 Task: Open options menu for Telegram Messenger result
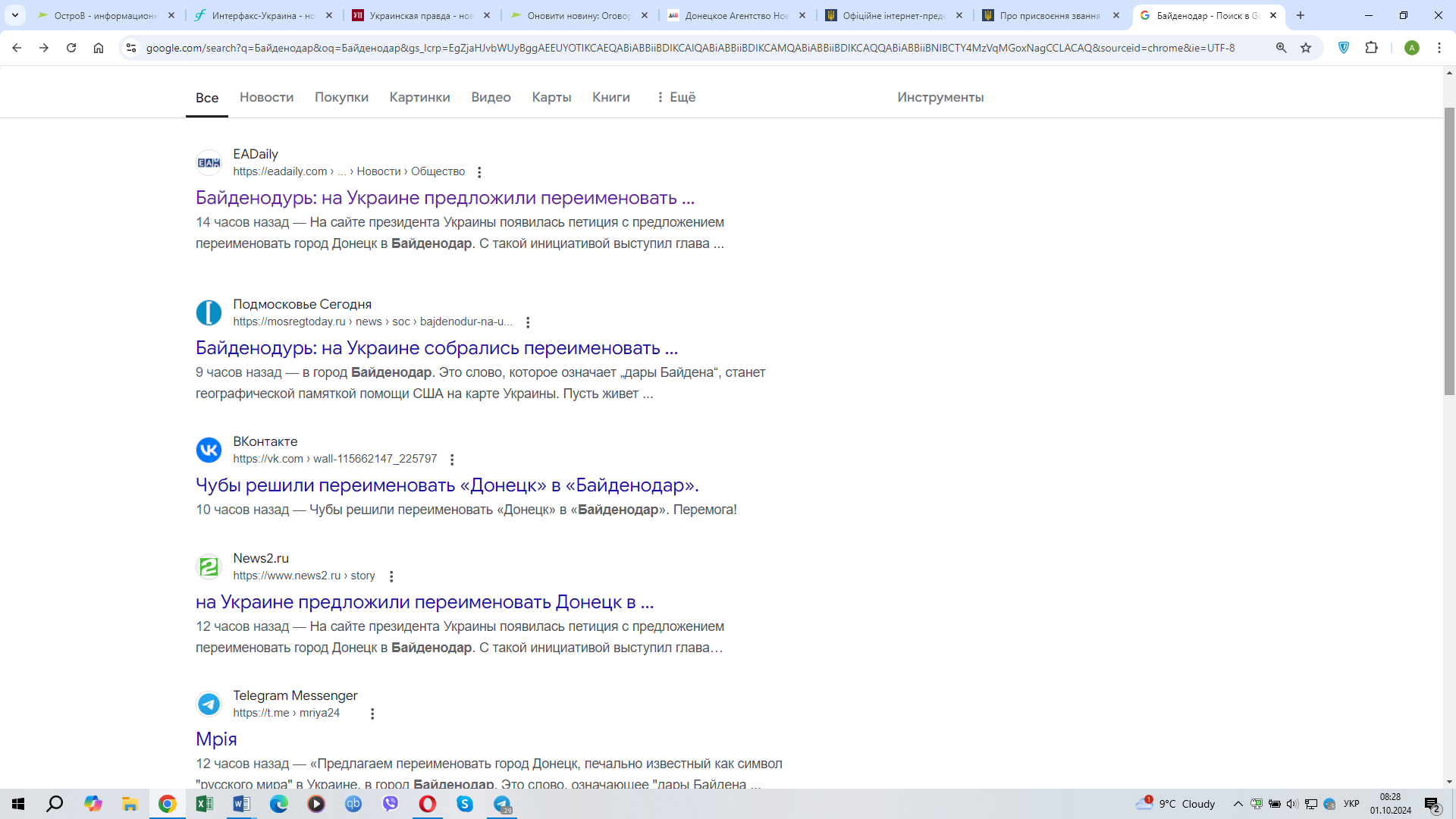[372, 714]
